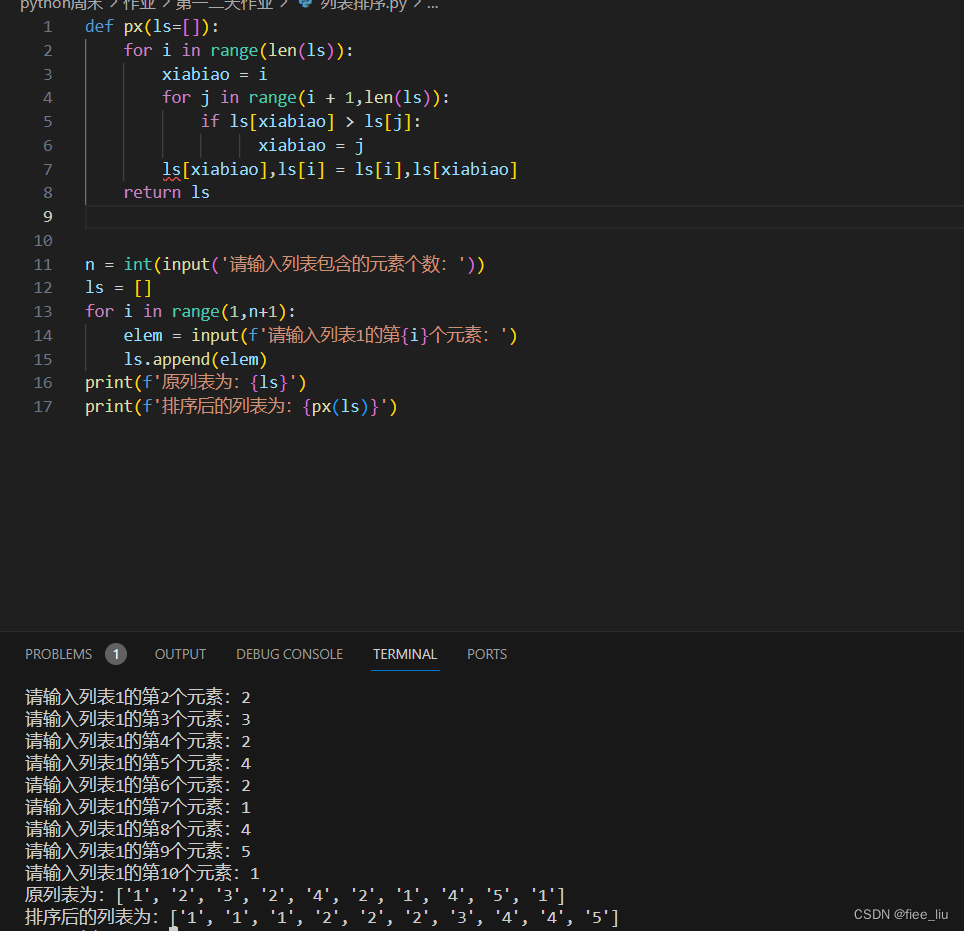Viewport: 964px width, 931px height.
Task: Click 'for i in range(len(ls)):' on line 2
Action: point(239,50)
